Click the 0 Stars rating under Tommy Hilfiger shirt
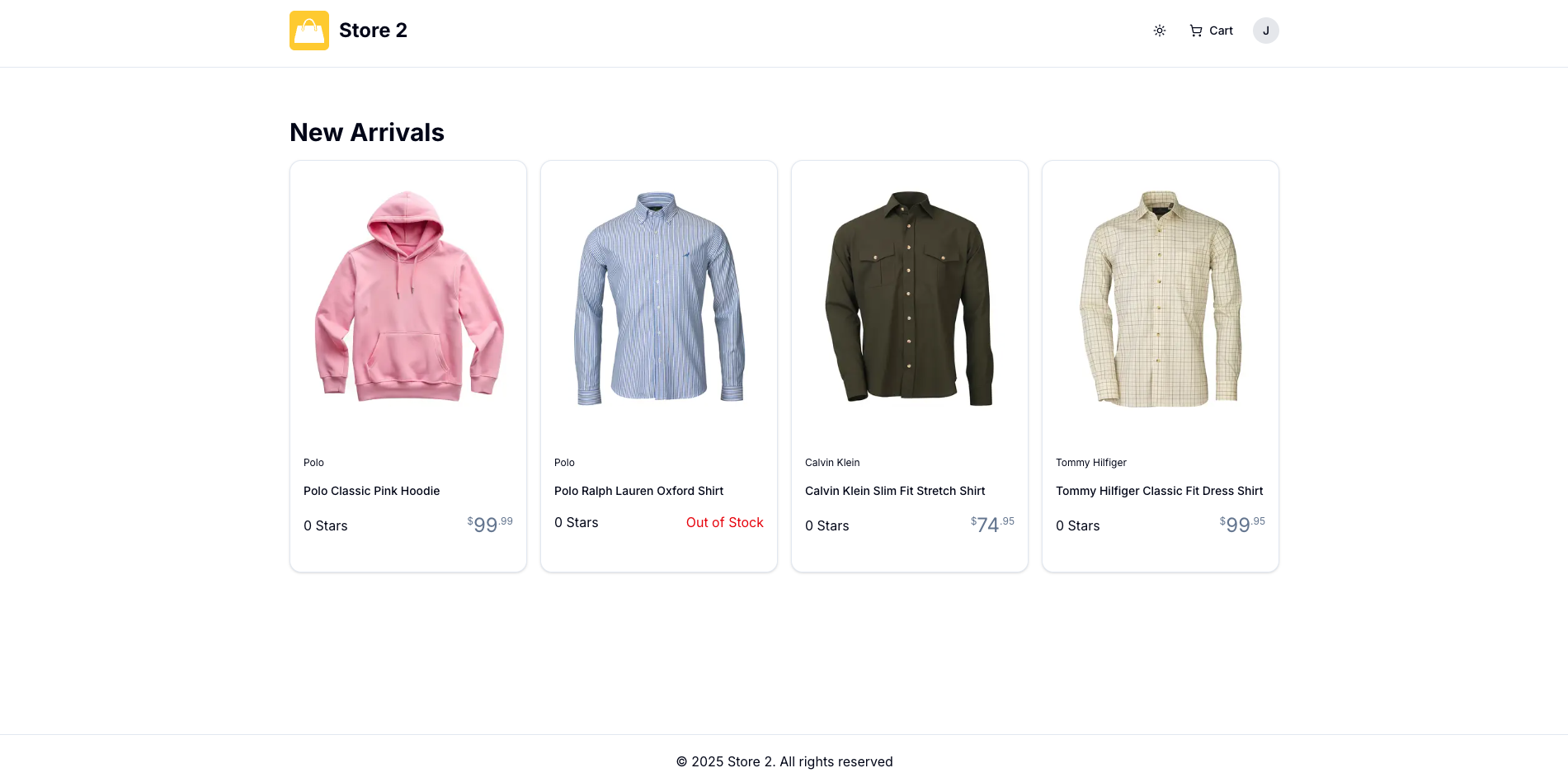1568x782 pixels. [x=1077, y=525]
